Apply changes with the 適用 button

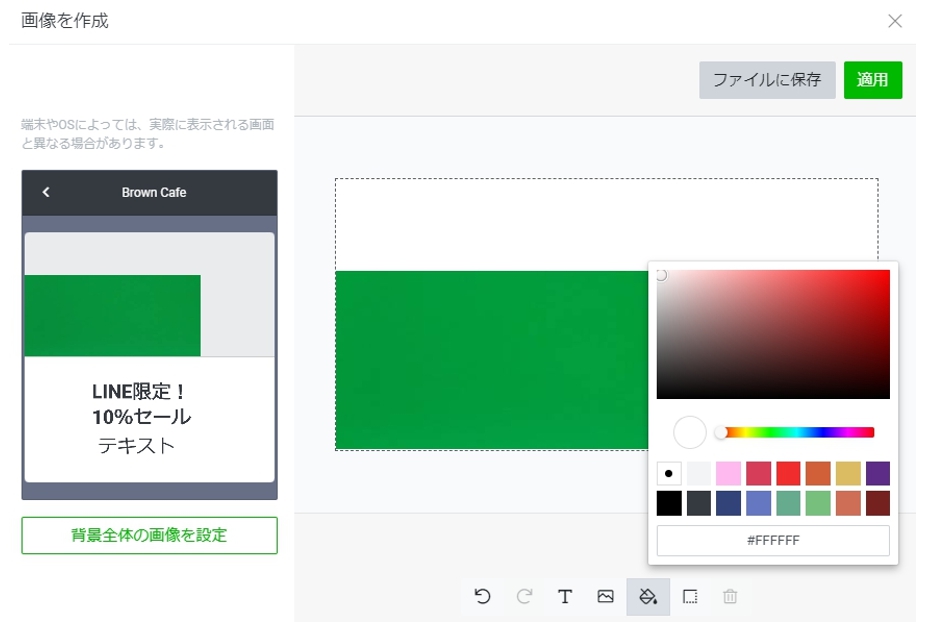pyautogui.click(x=872, y=80)
